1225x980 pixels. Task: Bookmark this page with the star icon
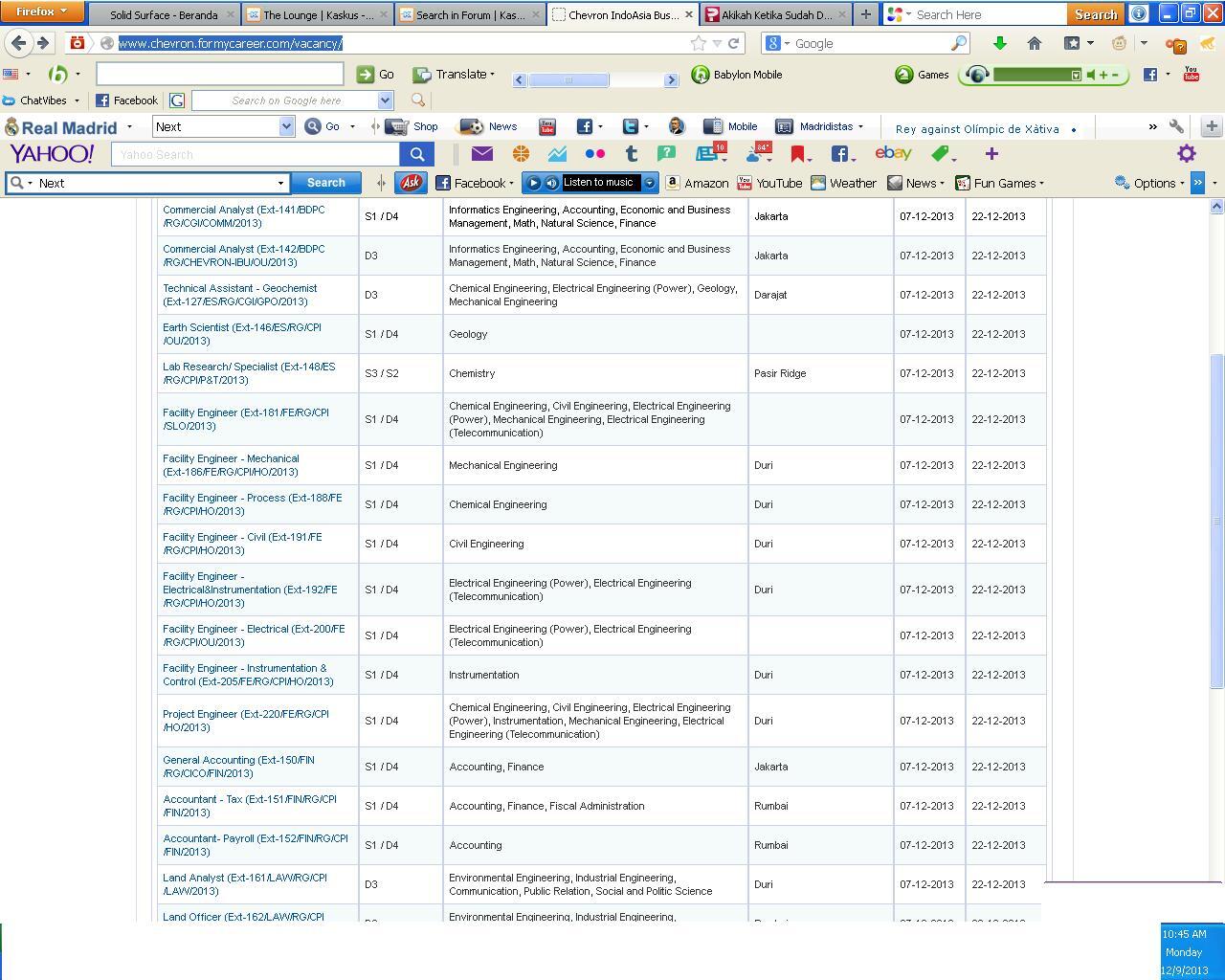click(699, 43)
